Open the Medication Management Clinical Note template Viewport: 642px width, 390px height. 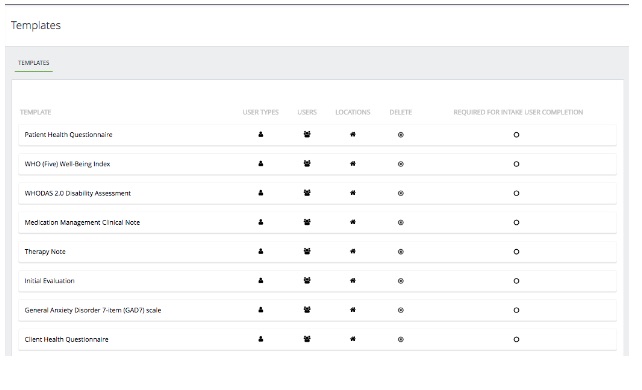82,222
